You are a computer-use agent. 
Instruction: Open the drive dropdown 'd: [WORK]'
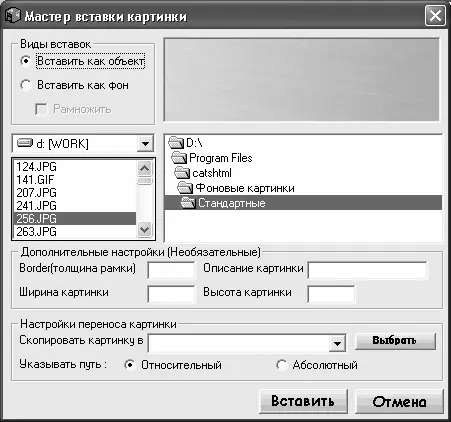click(145, 144)
